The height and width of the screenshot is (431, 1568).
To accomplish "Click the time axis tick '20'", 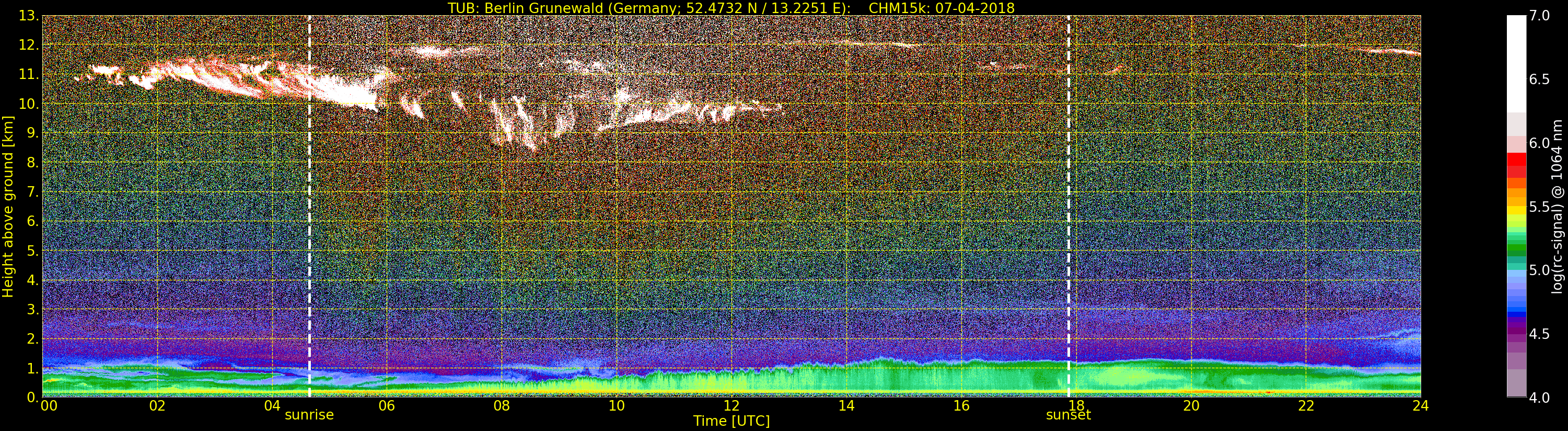I will pos(1191,406).
